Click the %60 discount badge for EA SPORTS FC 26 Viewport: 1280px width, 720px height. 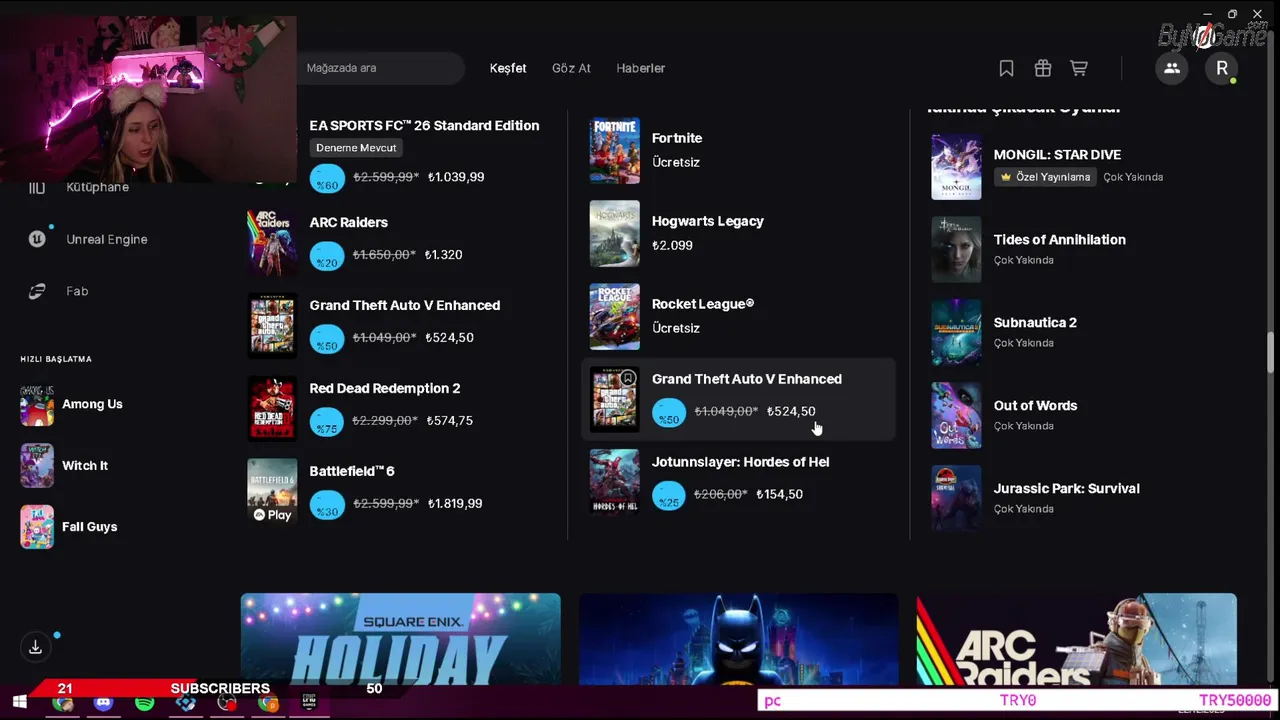327,180
